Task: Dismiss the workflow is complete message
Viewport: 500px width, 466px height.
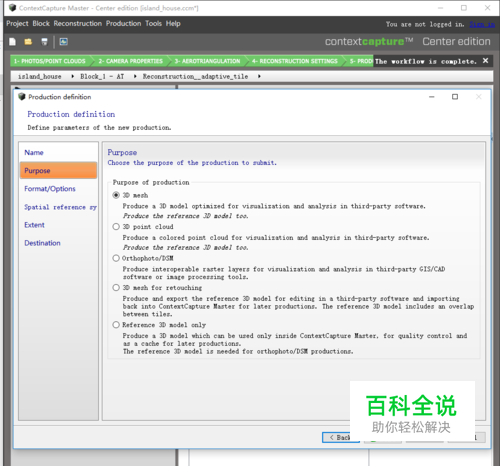Action: [x=486, y=61]
